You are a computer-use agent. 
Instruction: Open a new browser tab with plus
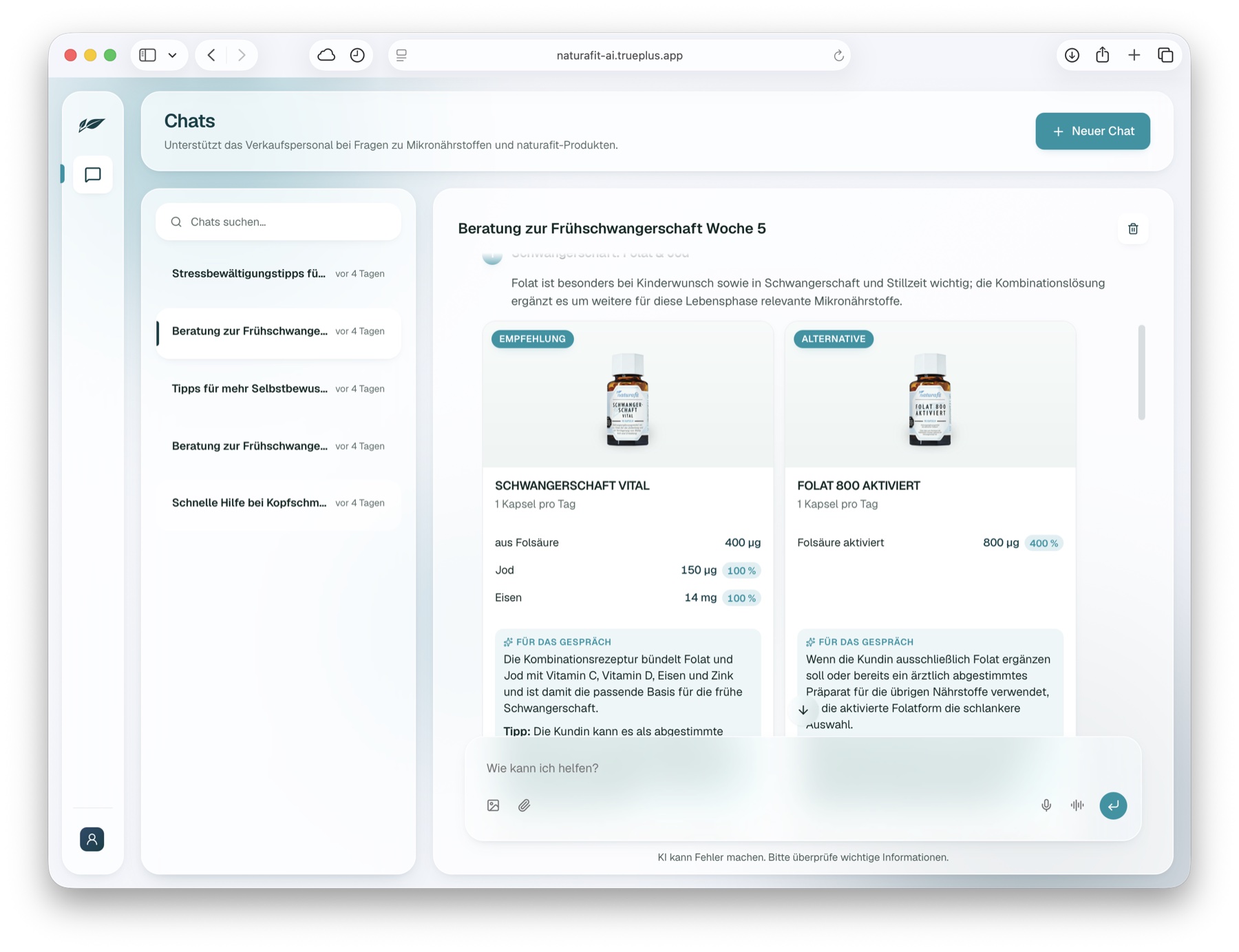pos(1134,55)
